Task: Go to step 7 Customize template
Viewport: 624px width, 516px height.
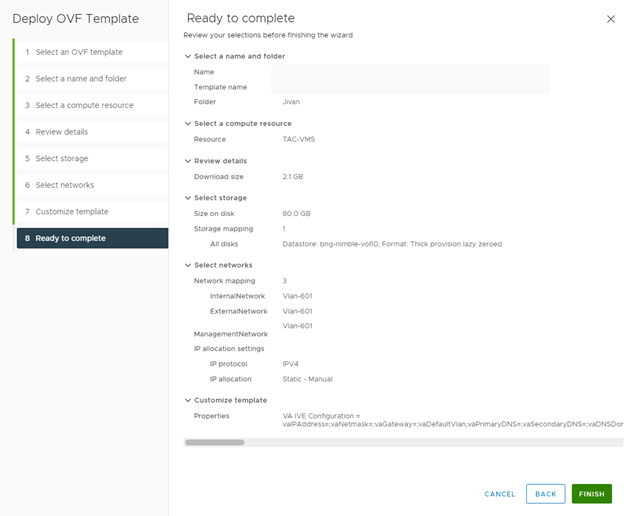Action: [x=92, y=212]
